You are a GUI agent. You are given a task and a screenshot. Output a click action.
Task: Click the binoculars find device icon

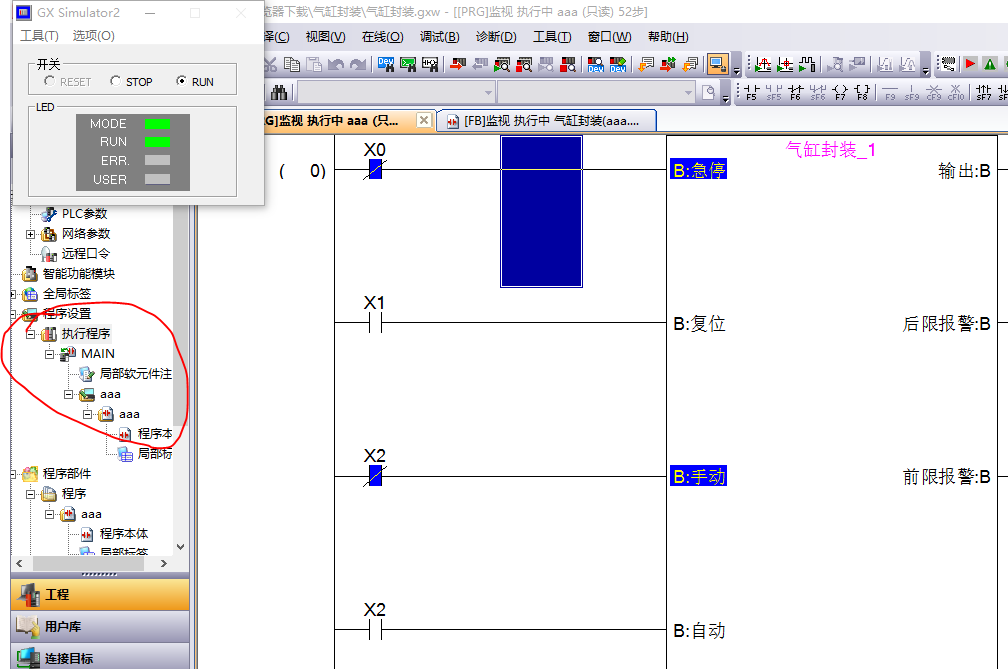[280, 93]
